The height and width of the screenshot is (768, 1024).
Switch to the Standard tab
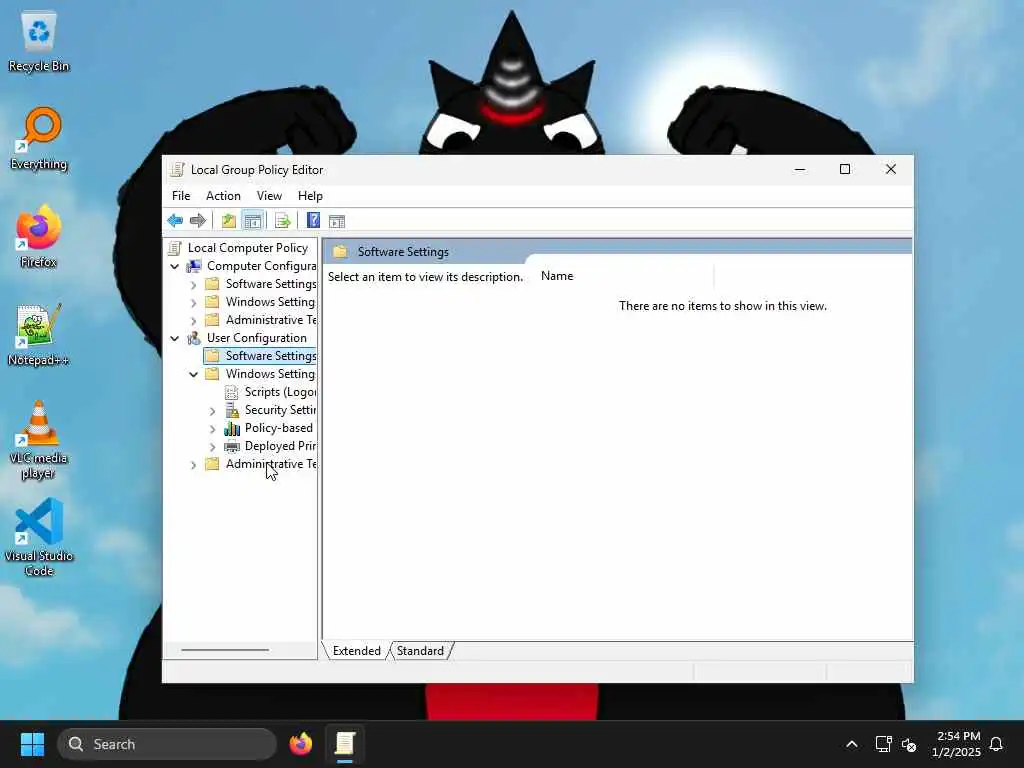click(x=420, y=651)
